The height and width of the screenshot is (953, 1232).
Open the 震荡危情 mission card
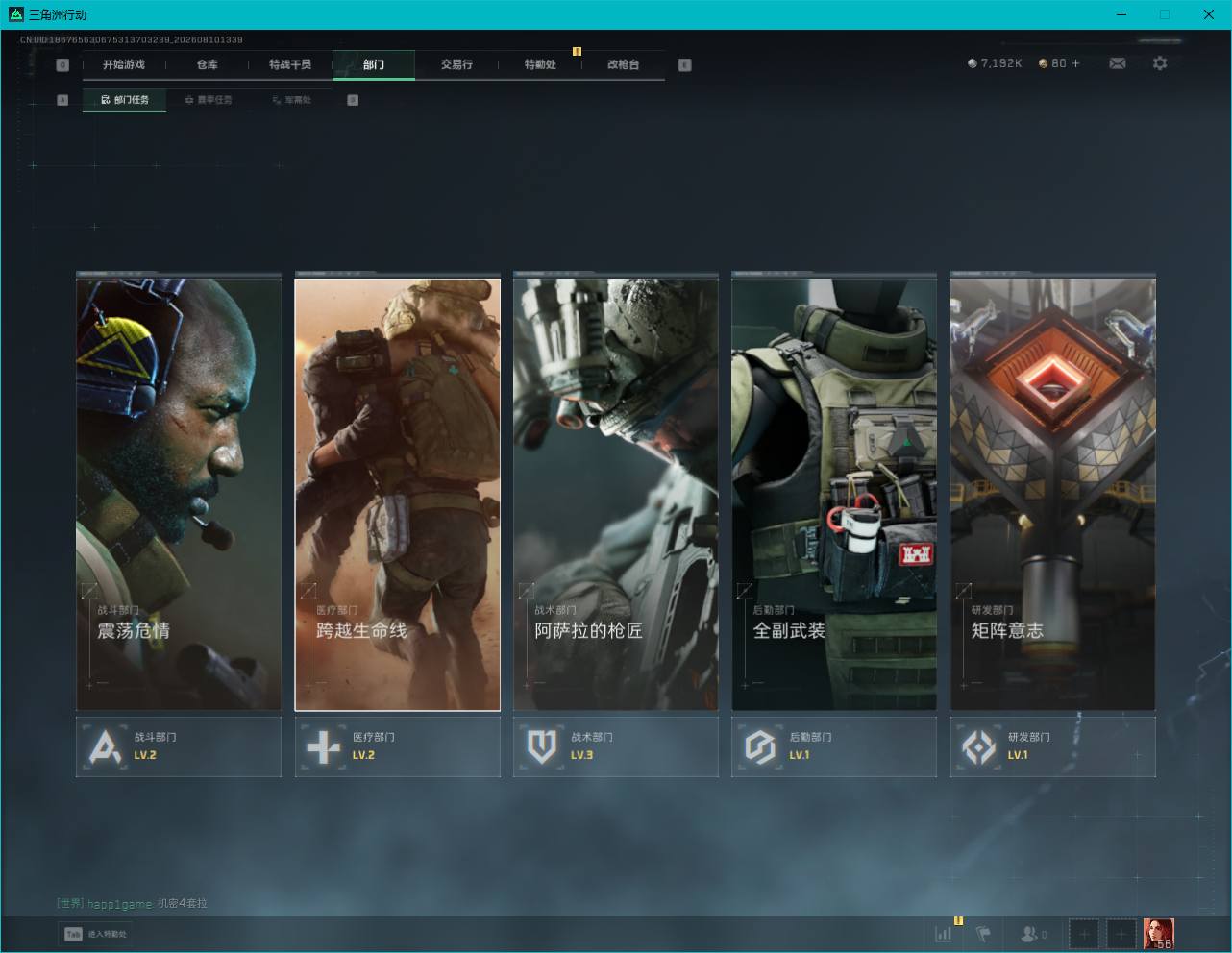pyautogui.click(x=179, y=494)
